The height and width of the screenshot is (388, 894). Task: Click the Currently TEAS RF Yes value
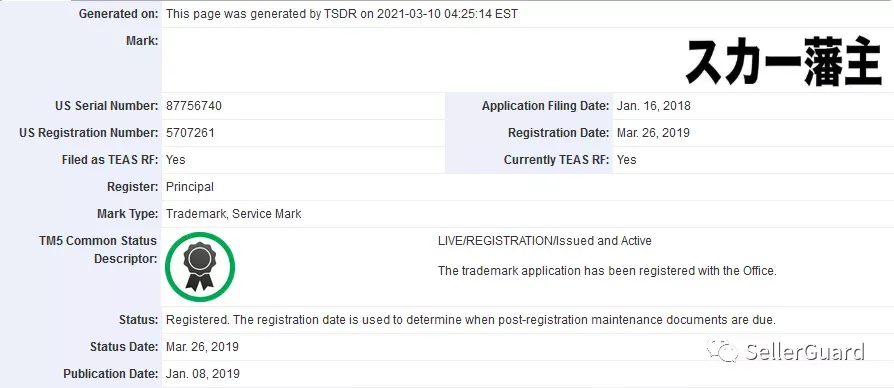627,160
